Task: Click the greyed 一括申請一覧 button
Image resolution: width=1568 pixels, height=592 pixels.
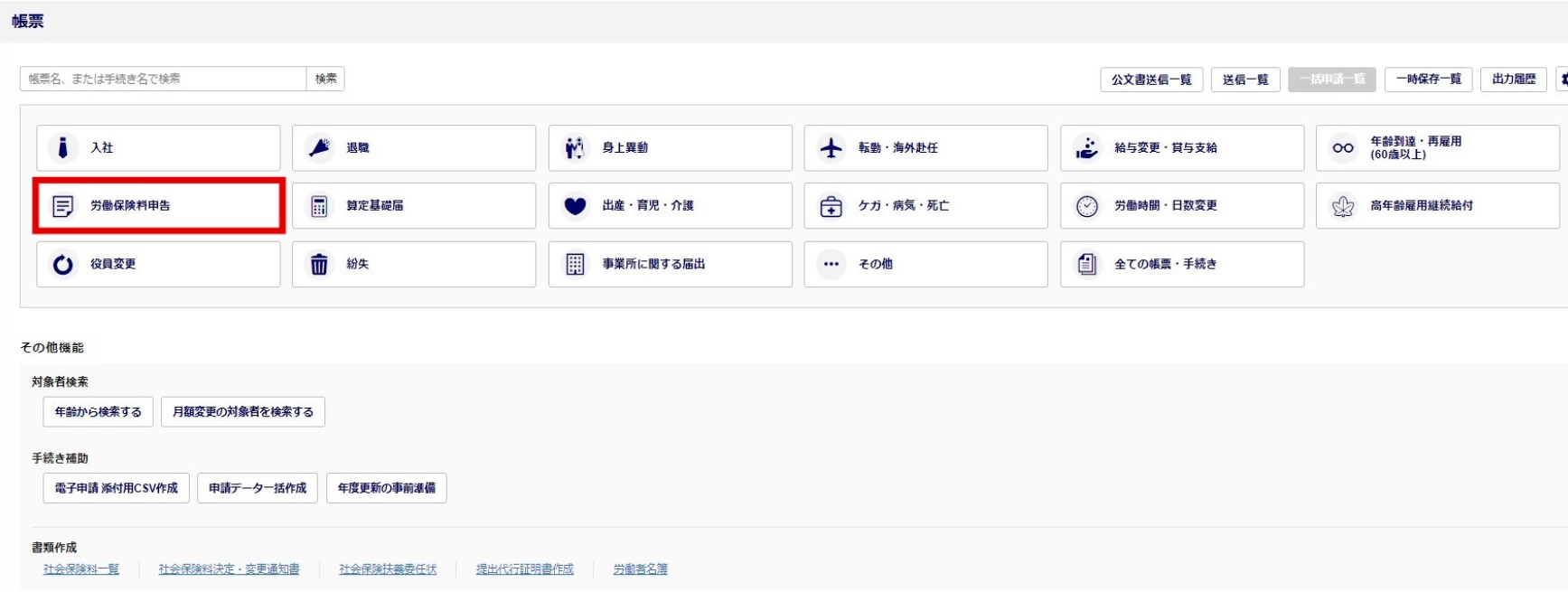Action: coord(1332,80)
